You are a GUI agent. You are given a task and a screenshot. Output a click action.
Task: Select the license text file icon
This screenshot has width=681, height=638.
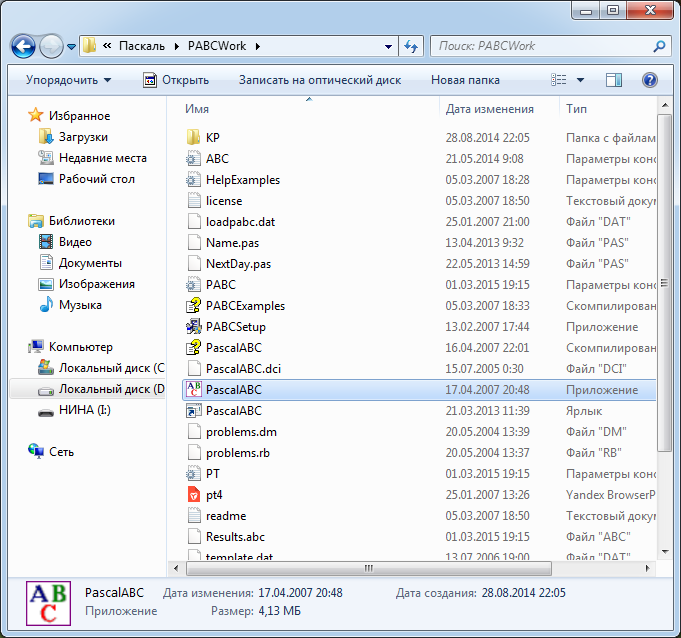click(193, 201)
